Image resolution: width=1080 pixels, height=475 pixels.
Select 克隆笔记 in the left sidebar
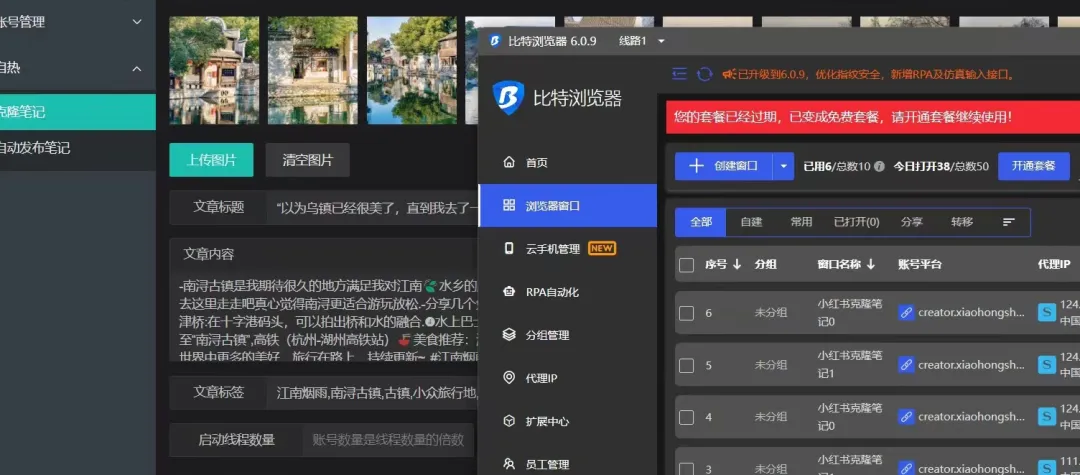(78, 112)
